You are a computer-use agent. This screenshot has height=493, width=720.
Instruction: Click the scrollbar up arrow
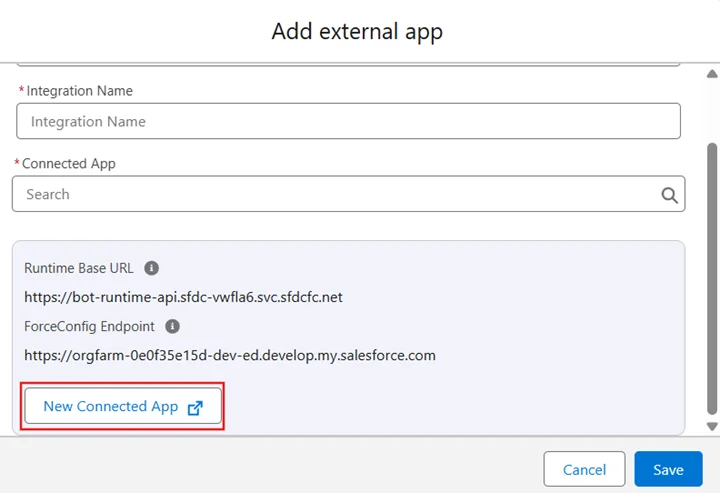tap(711, 72)
